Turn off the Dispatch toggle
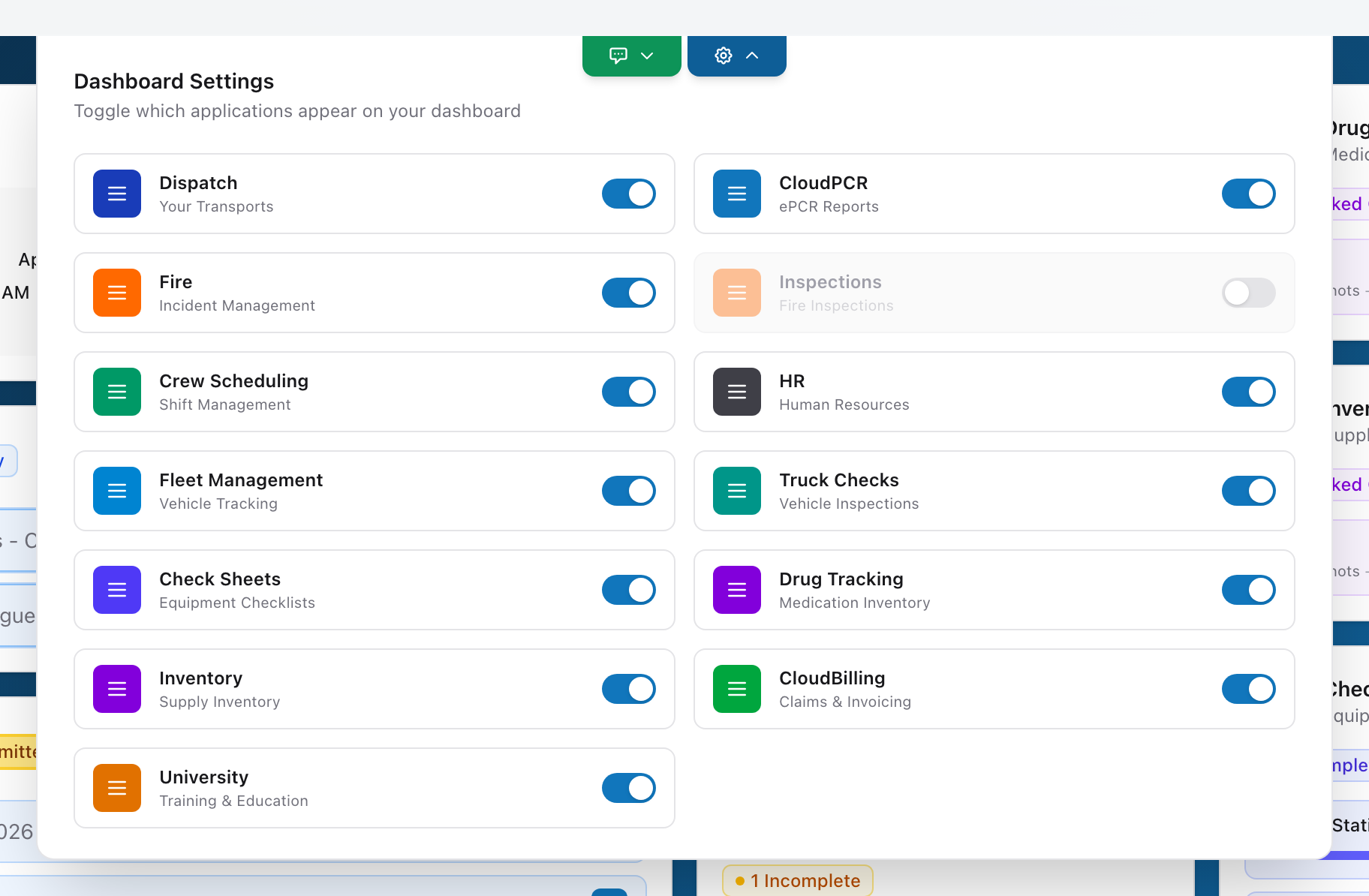This screenshot has height=896, width=1369. coord(629,194)
